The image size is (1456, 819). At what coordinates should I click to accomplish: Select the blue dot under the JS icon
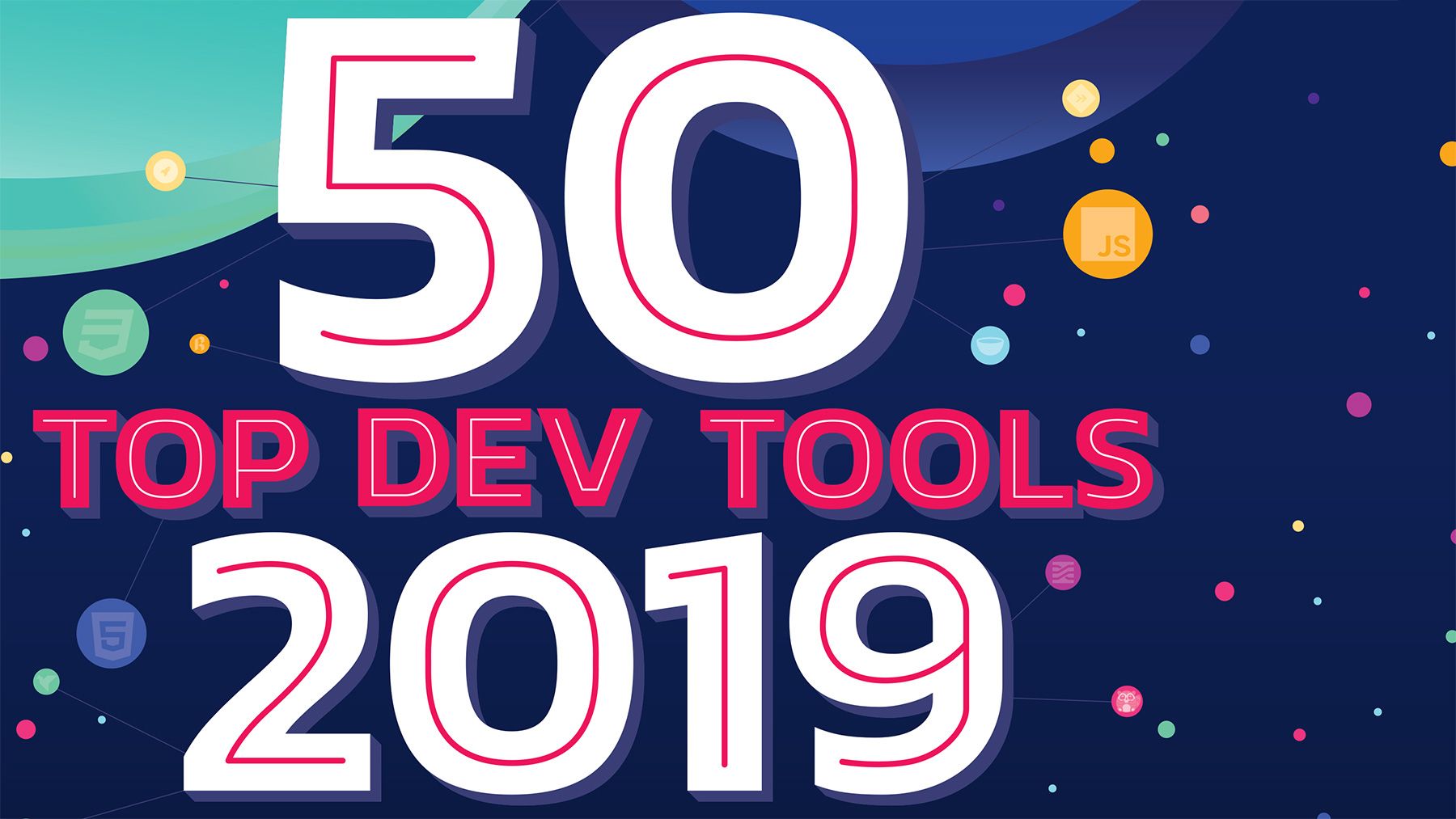point(1200,343)
